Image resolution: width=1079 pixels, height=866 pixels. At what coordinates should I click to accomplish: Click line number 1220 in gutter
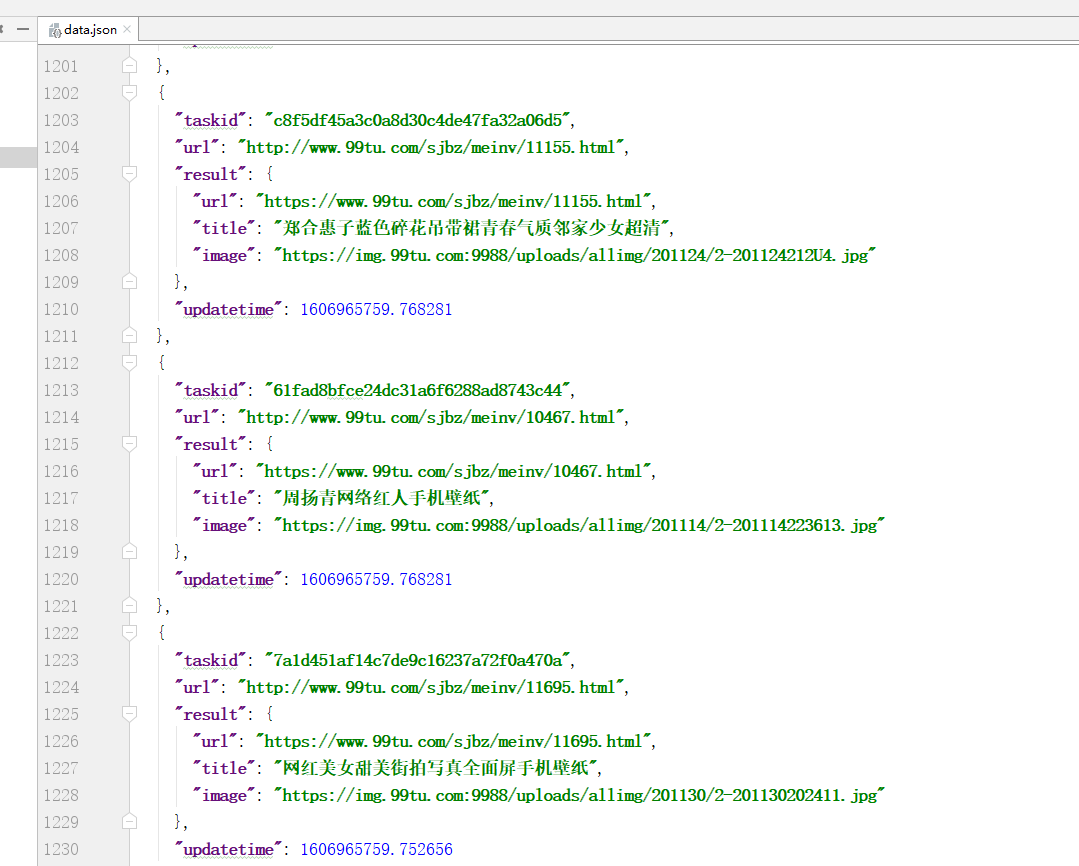coord(61,580)
